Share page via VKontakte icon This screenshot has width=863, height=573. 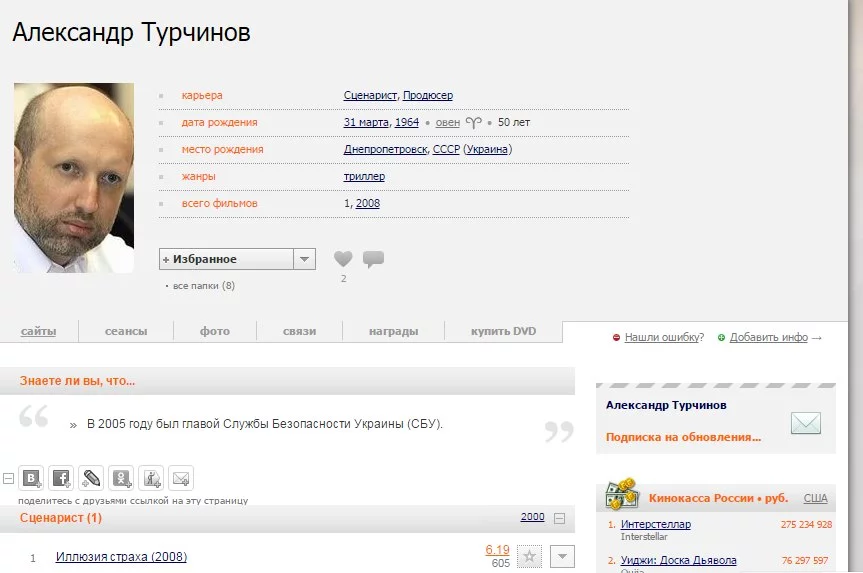pos(31,478)
